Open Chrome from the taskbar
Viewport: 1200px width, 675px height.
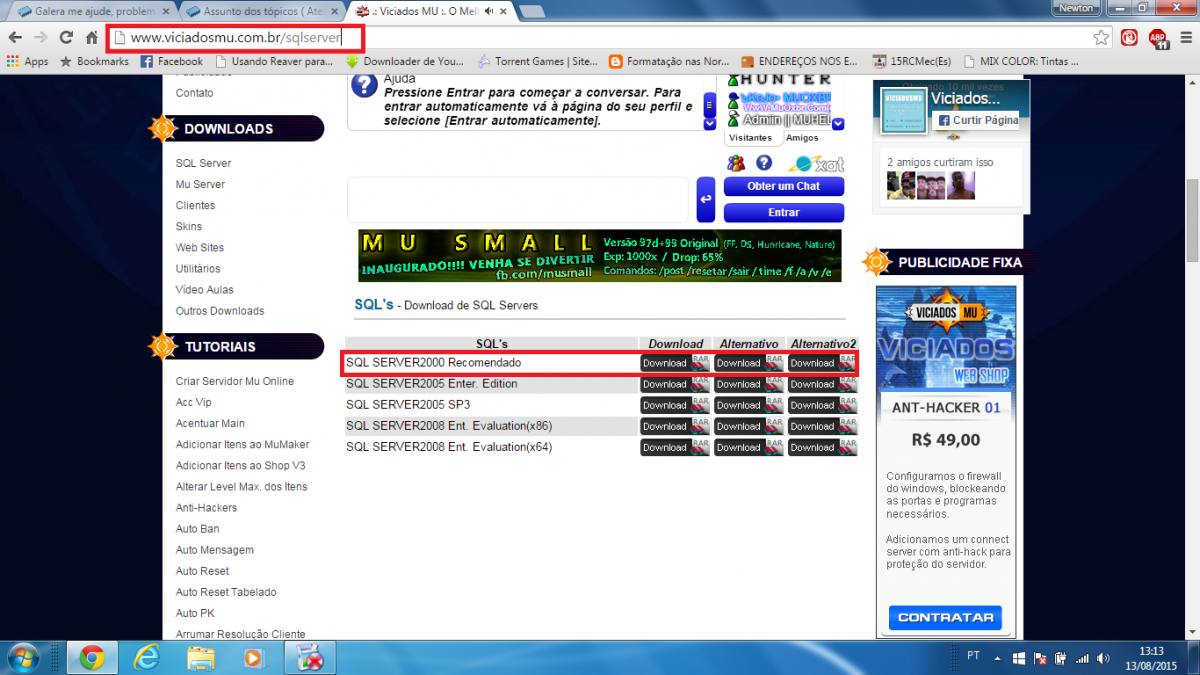point(92,658)
